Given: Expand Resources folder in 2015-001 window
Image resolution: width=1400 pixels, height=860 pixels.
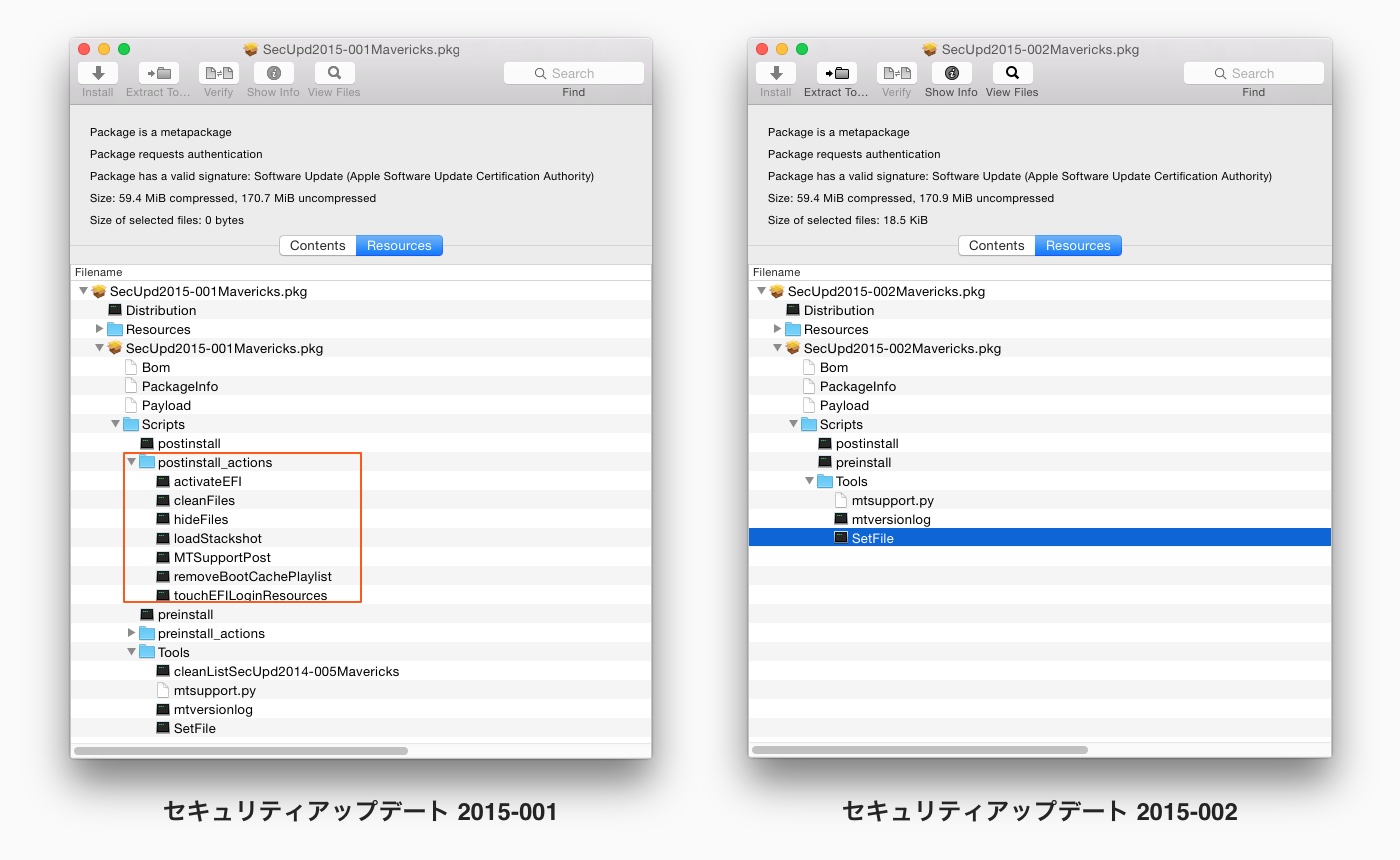Looking at the screenshot, I should point(100,329).
